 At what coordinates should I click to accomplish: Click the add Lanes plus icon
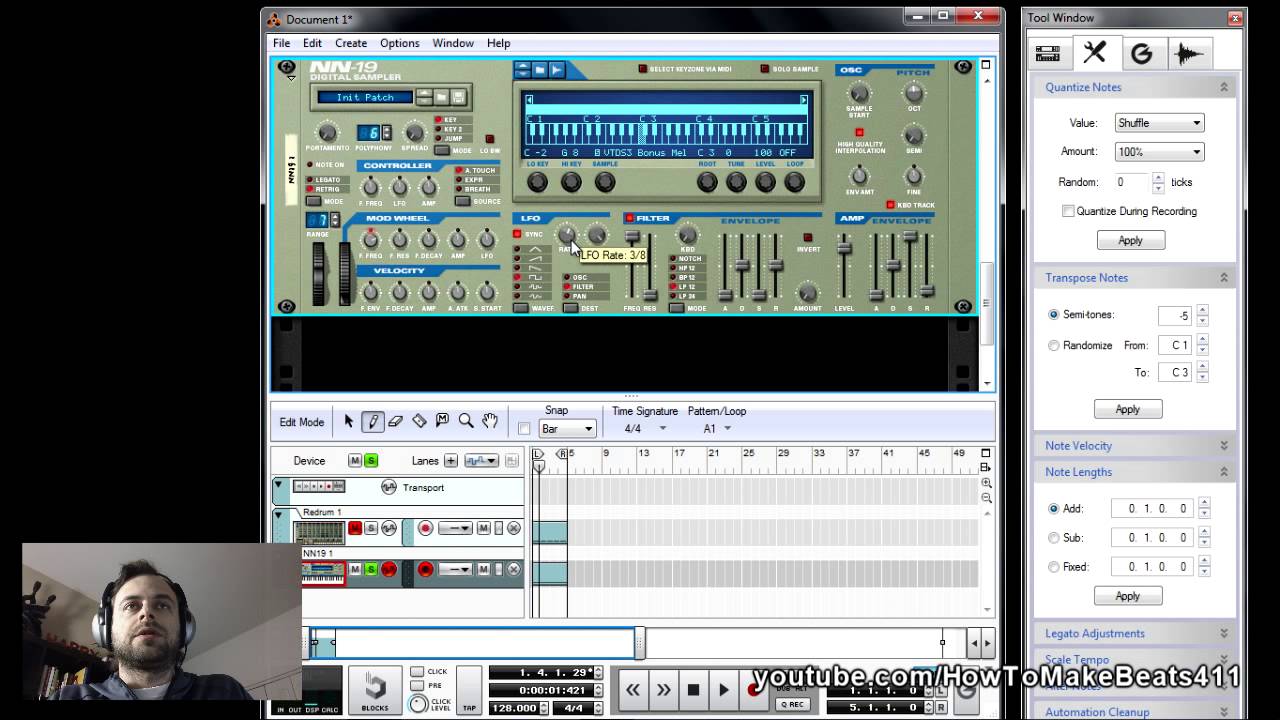(x=451, y=460)
